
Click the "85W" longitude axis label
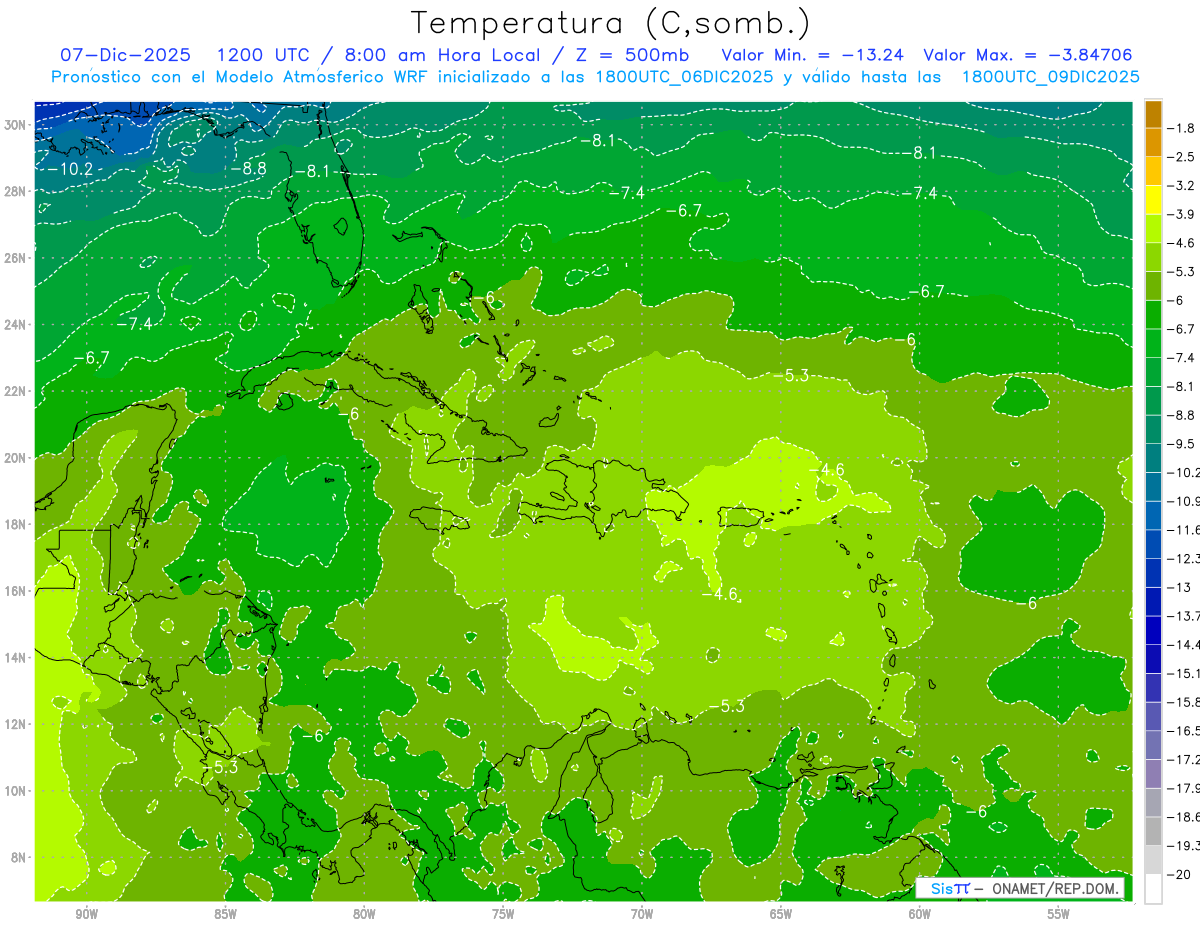[225, 915]
